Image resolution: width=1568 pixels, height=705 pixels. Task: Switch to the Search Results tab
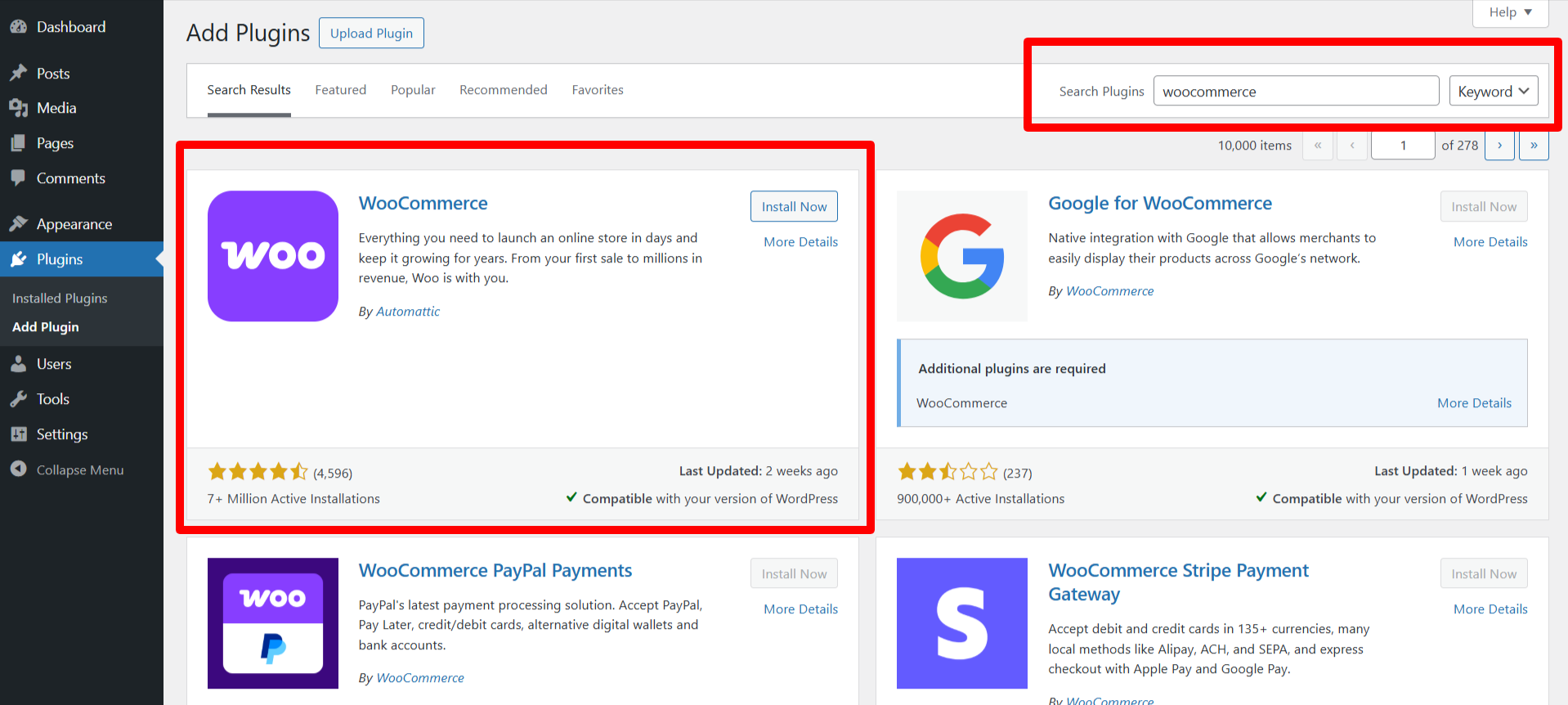249,90
